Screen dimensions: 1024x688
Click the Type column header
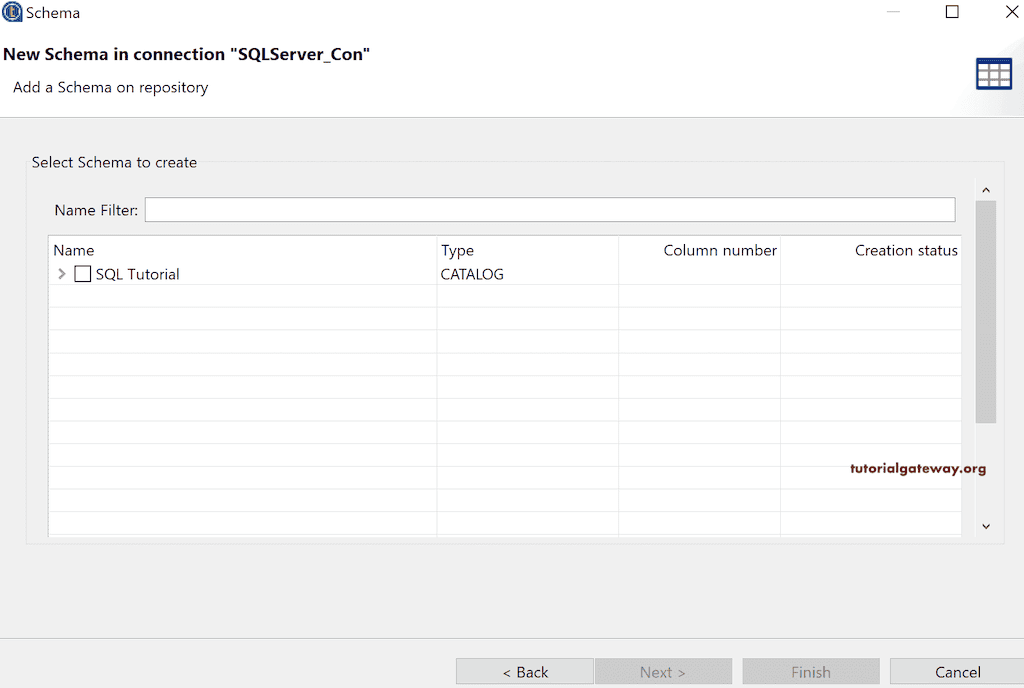point(458,250)
